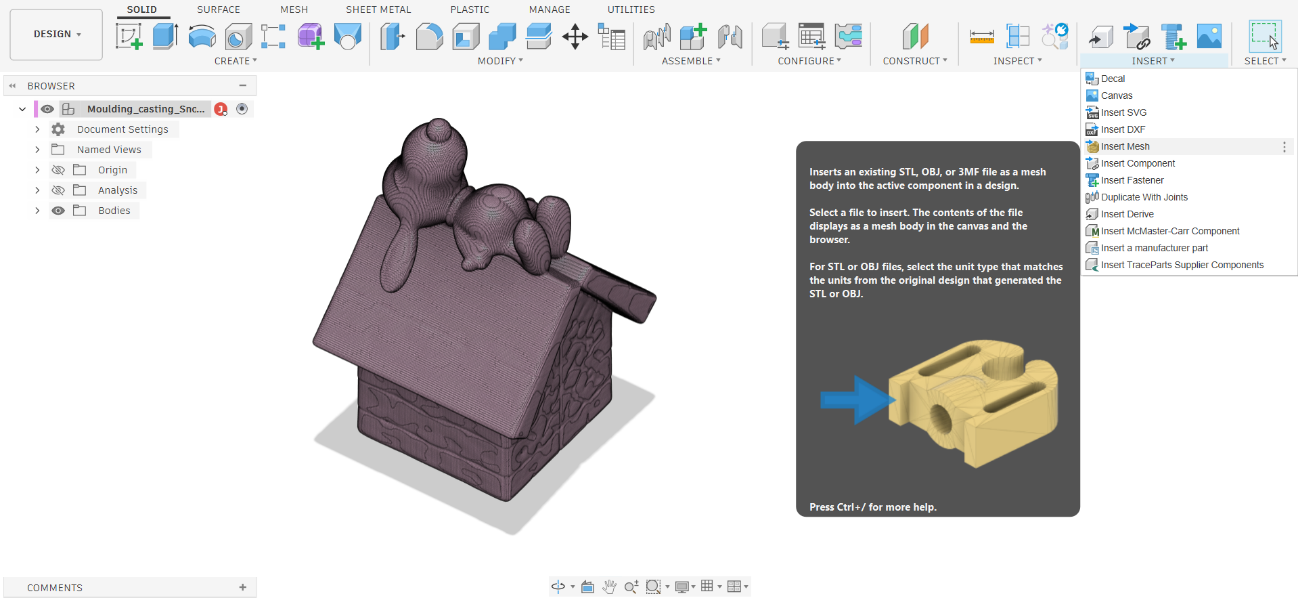Viewport: 1298px width, 600px height.
Task: Select the Pan hand tool
Action: tap(609, 586)
